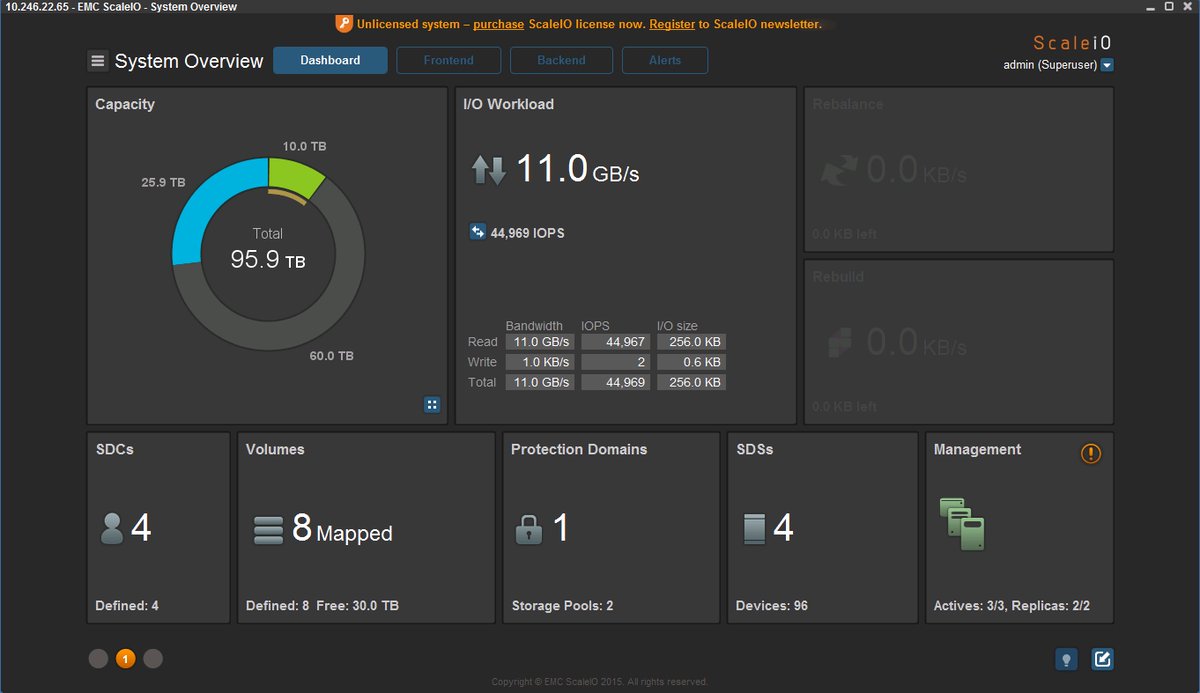Click the I/O workload up-down arrows icon
Screen dimensions: 1200x693
(489, 171)
